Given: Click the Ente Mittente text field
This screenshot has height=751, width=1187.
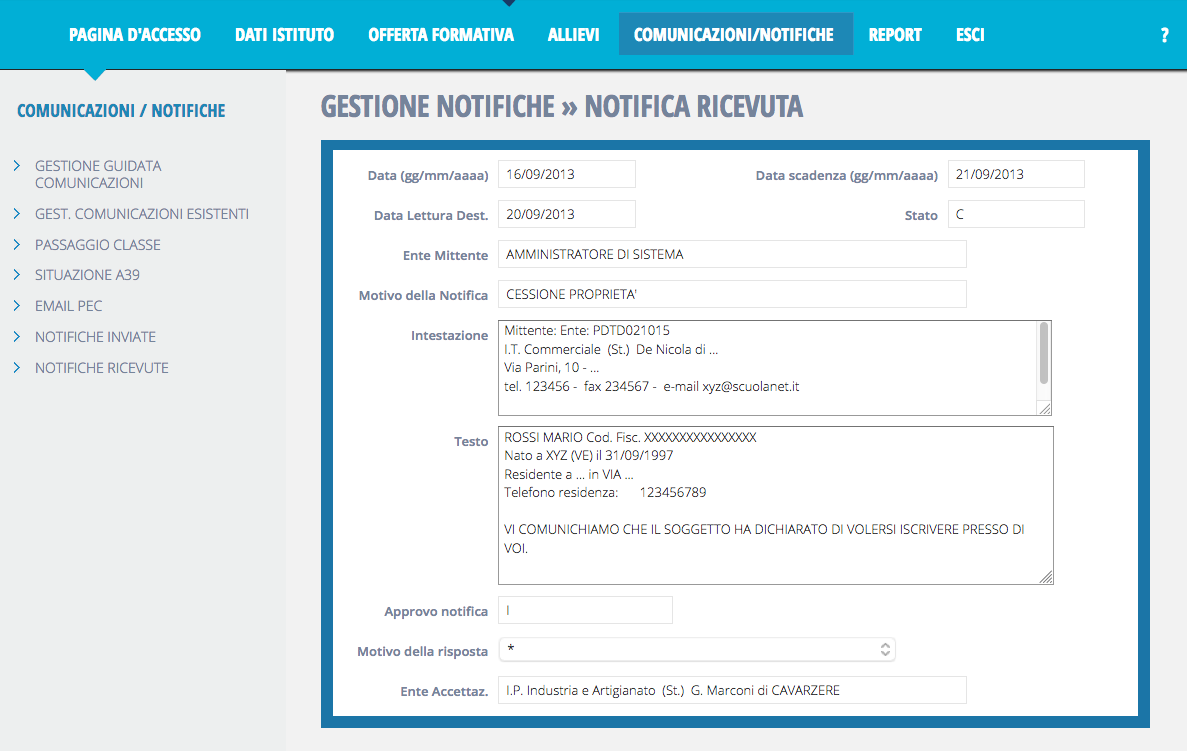Looking at the screenshot, I should pos(732,254).
